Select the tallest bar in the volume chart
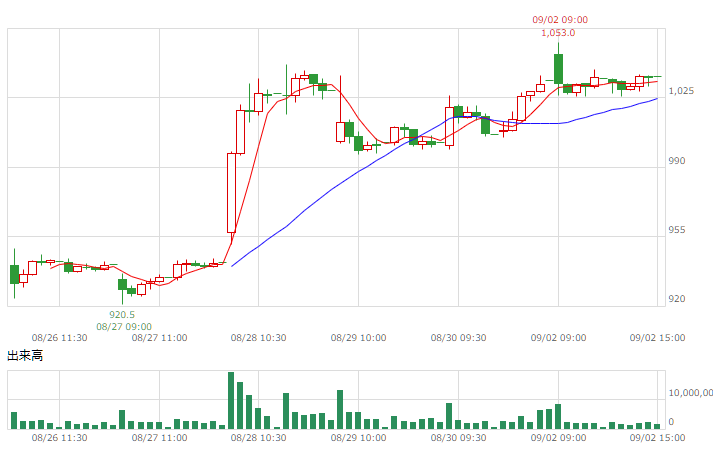Screen dimensions: 713x454 231,400
